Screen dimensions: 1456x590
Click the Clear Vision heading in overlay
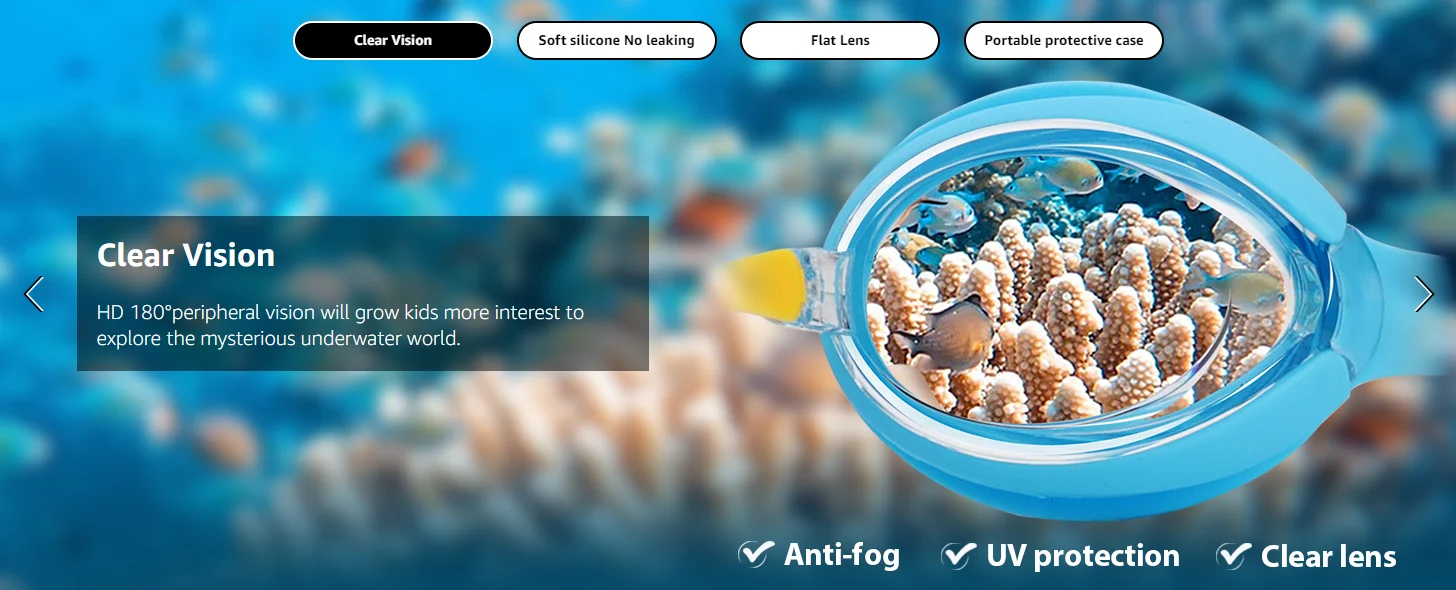[x=186, y=255]
